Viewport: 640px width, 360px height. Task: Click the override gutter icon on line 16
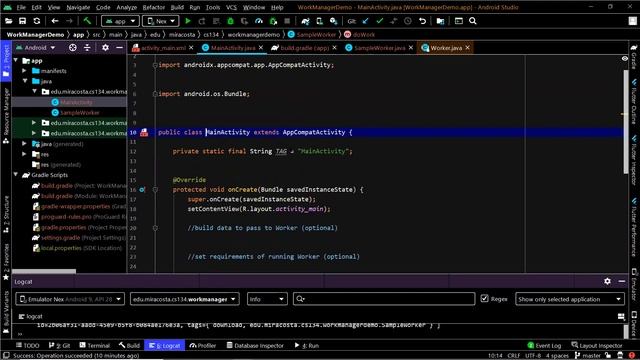click(x=142, y=189)
